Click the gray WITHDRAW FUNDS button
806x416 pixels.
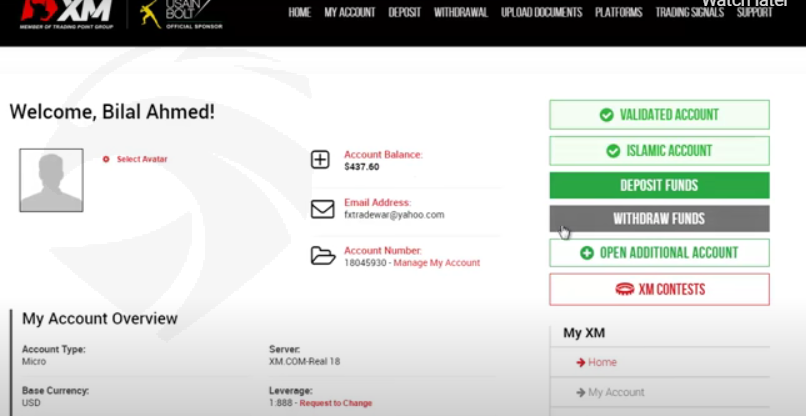(660, 219)
